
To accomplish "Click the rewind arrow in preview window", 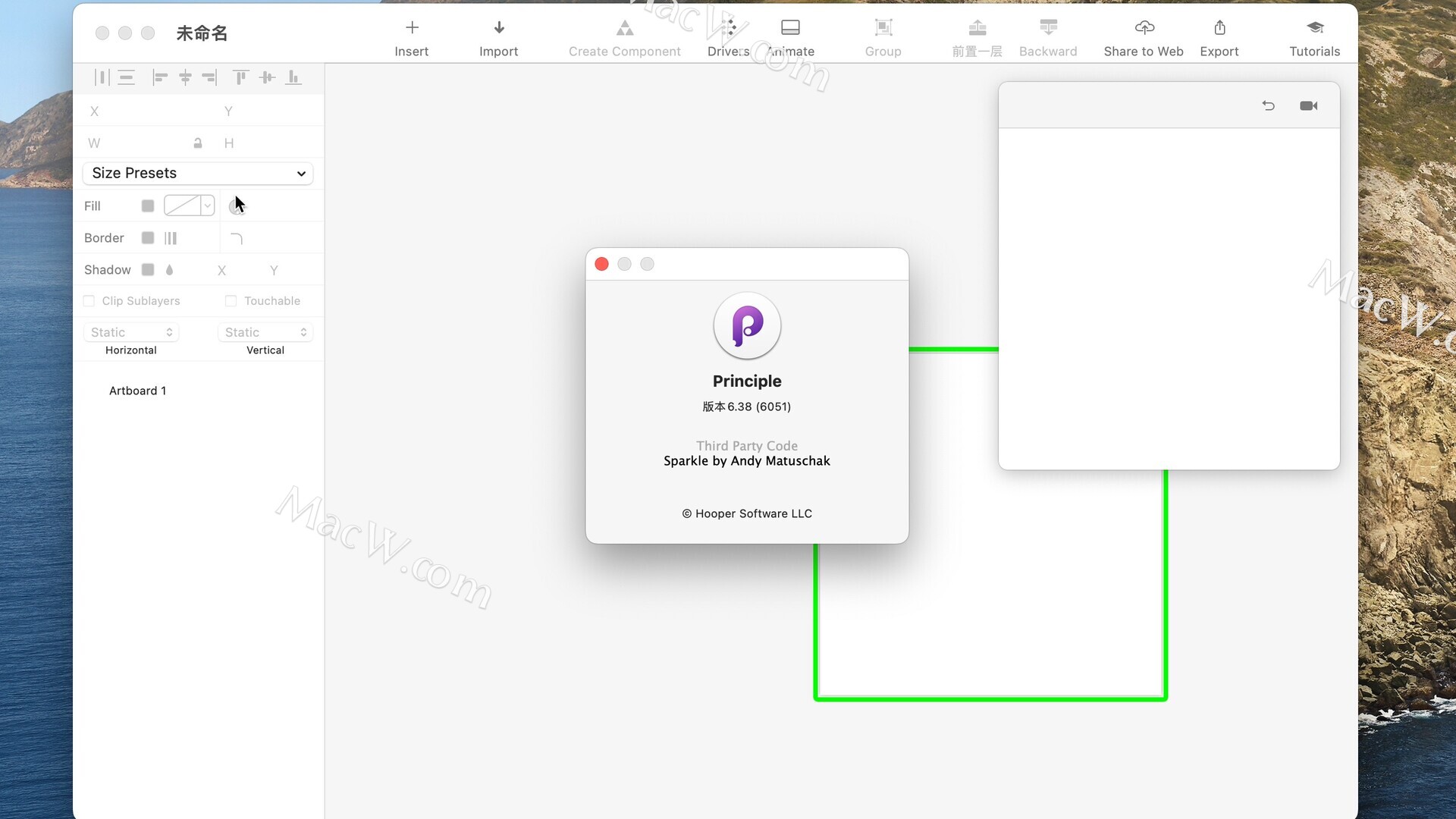I will [1269, 105].
